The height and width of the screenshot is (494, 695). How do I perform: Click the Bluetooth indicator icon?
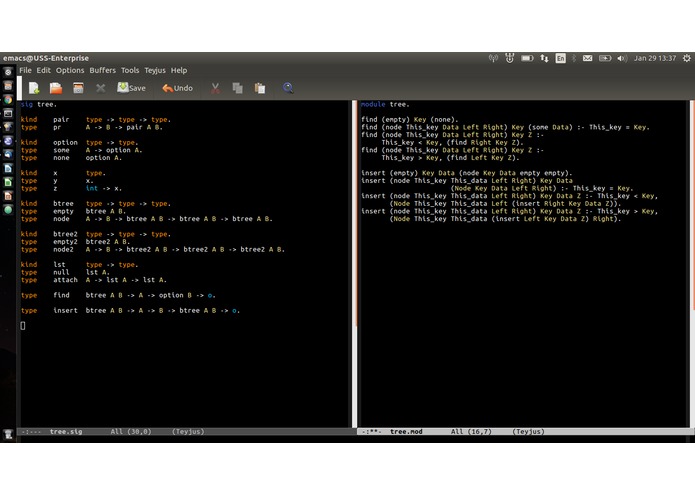(x=574, y=58)
